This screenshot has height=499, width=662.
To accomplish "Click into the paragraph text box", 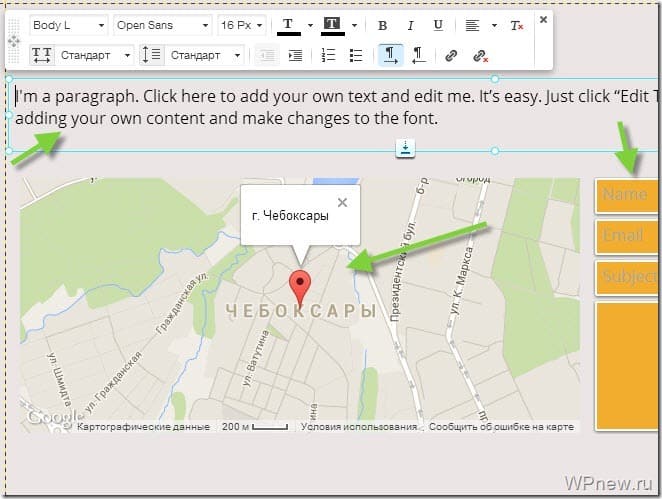I will (334, 115).
